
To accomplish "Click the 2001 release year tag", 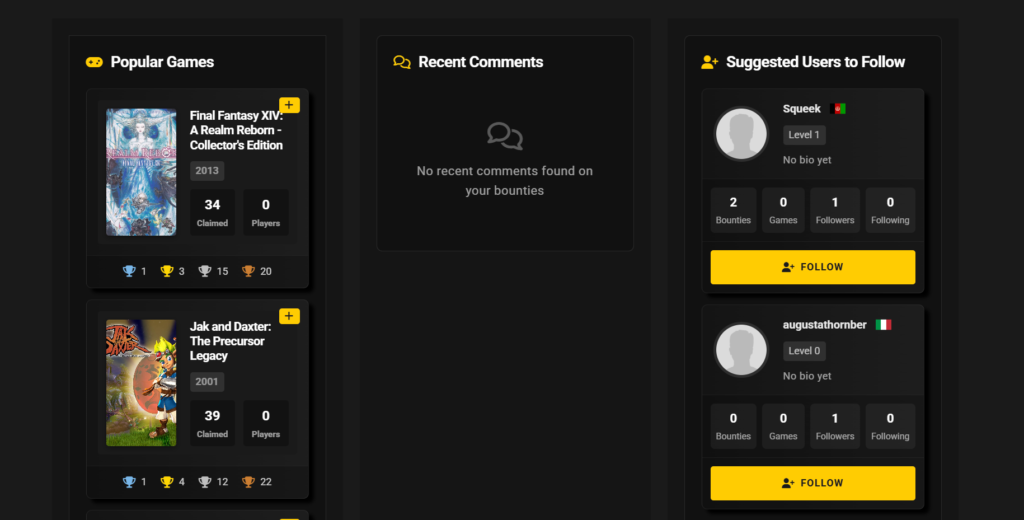I will (207, 382).
